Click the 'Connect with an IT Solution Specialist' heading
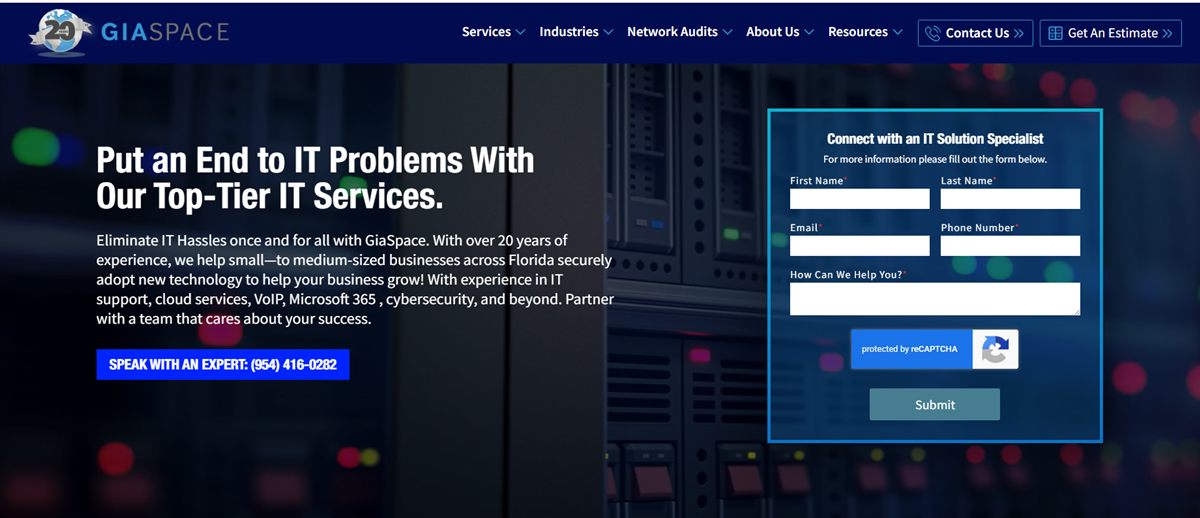 935,139
